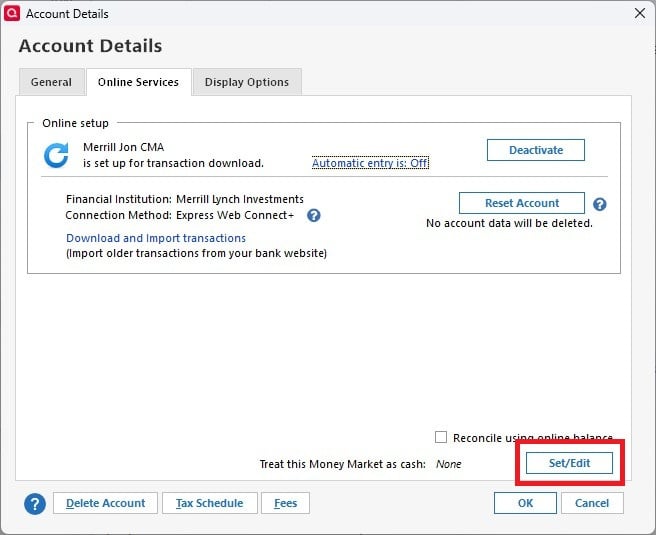The width and height of the screenshot is (656, 535).
Task: Click 'Treat this Money Market as cash:' label
Action: tap(343, 464)
